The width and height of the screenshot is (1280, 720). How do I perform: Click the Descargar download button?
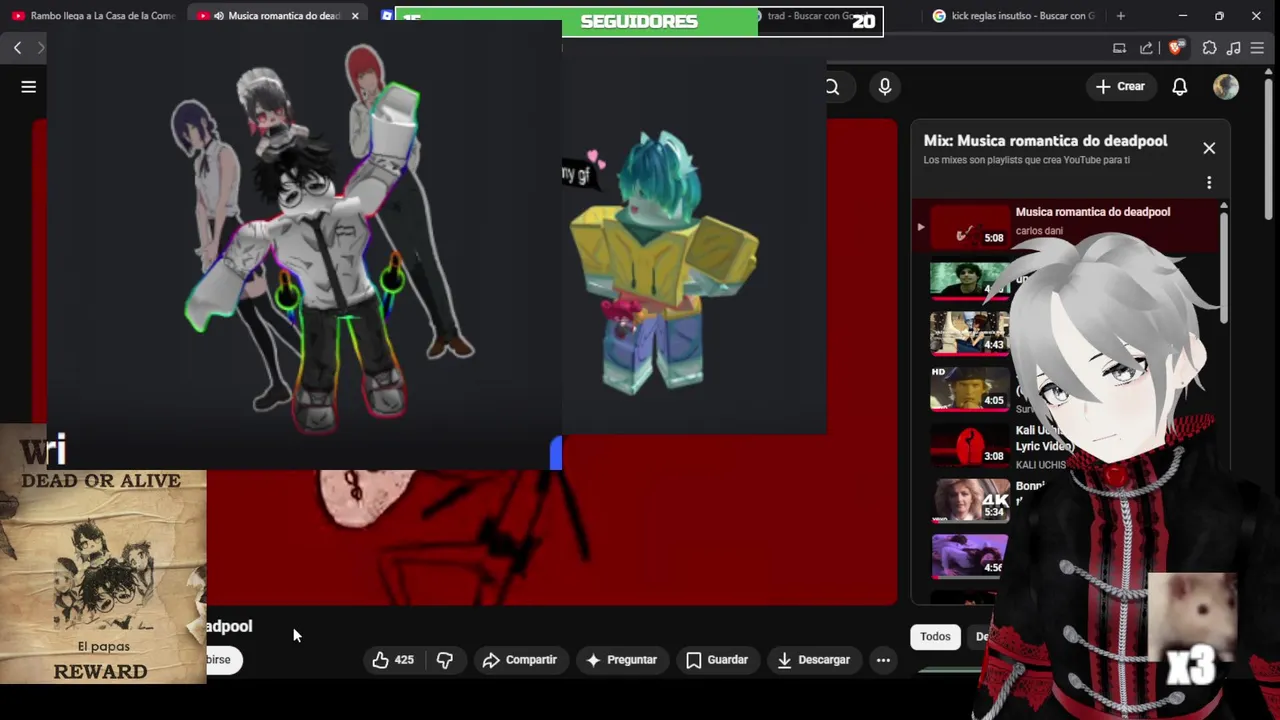click(x=813, y=660)
